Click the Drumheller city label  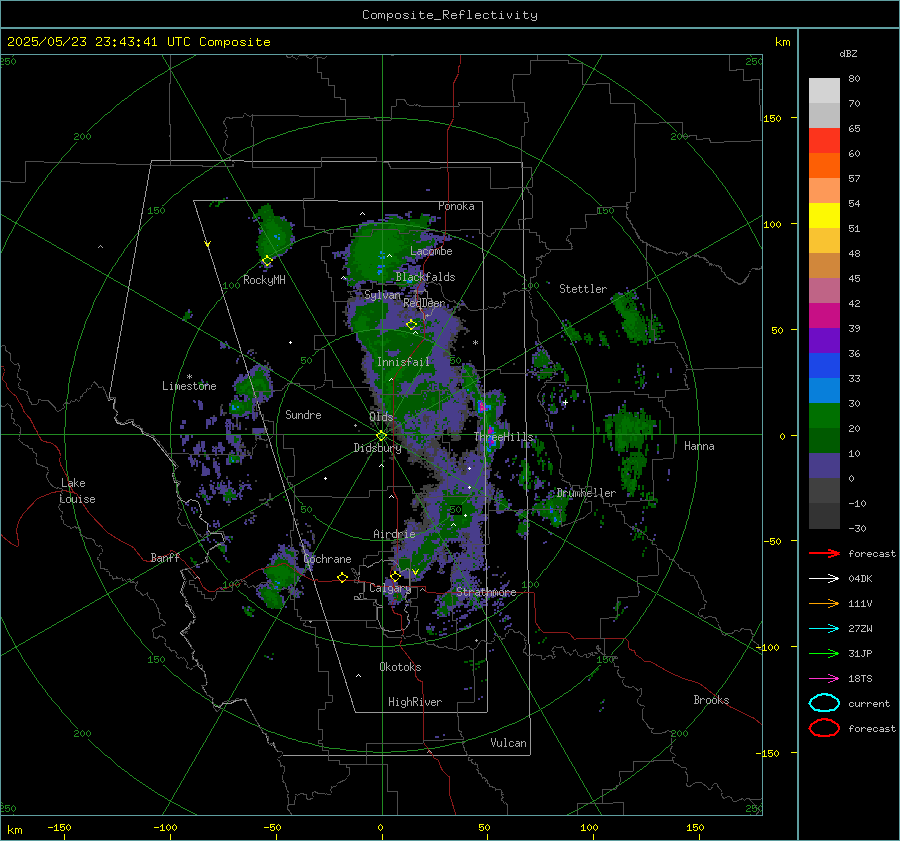(x=586, y=493)
